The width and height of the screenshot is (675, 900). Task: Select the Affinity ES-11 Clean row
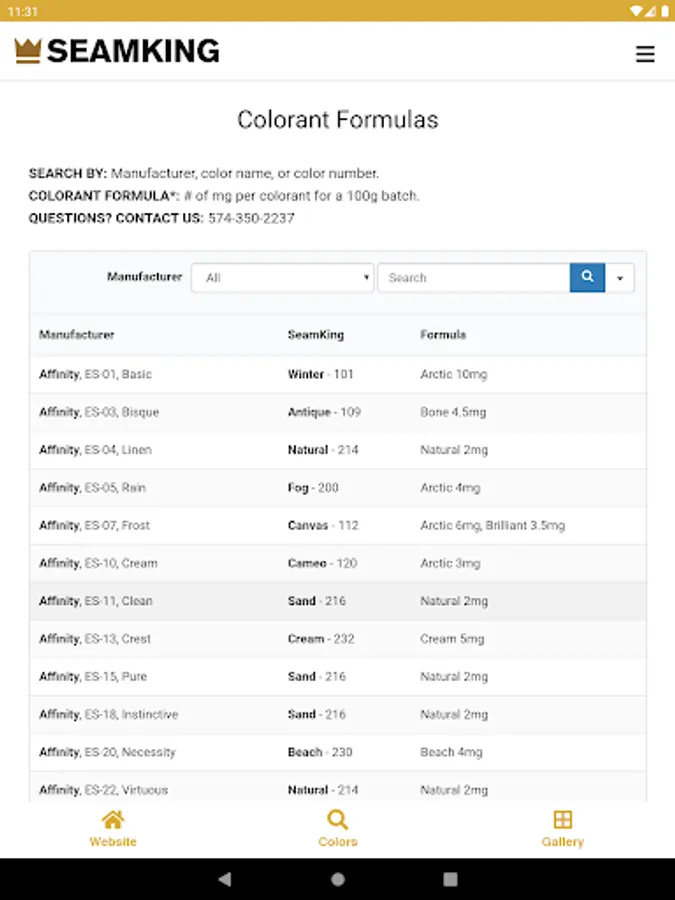tap(95, 601)
